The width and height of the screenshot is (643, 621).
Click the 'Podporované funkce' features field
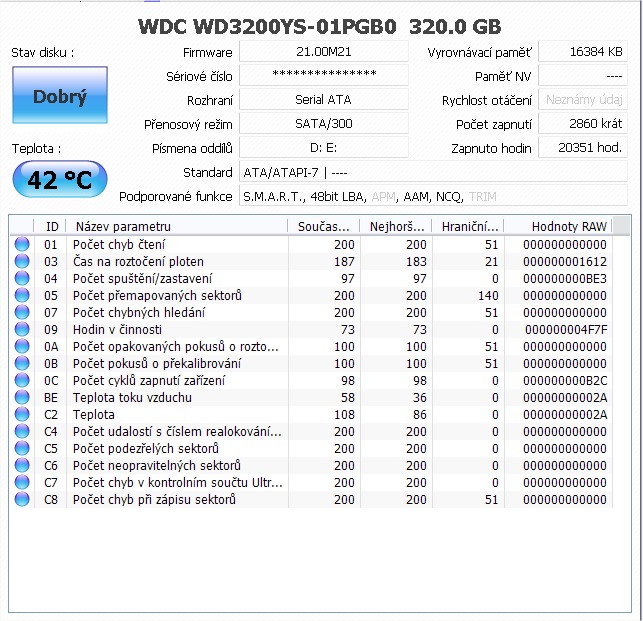pyautogui.click(x=433, y=196)
